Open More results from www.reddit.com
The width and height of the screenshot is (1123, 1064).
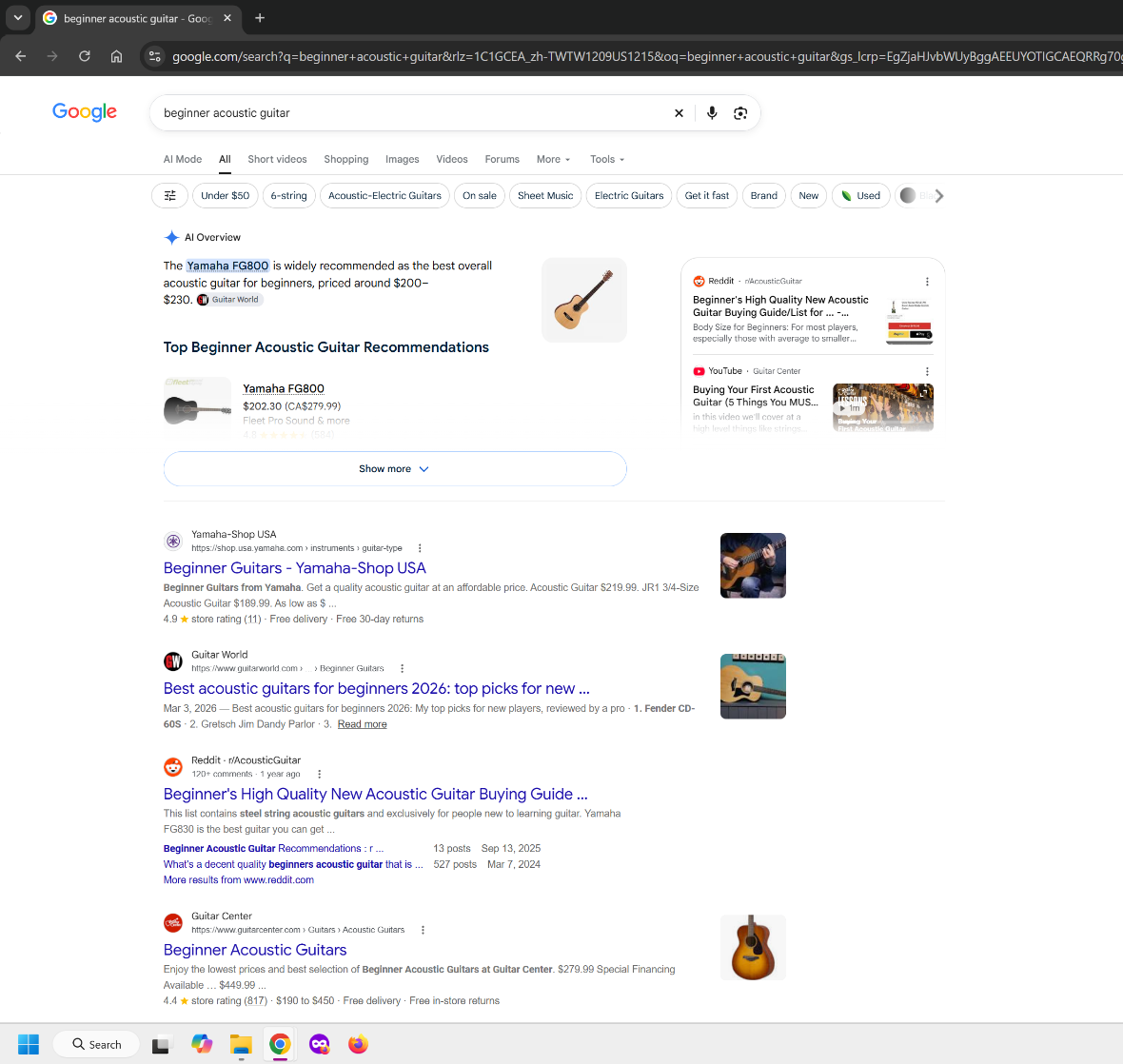(239, 880)
